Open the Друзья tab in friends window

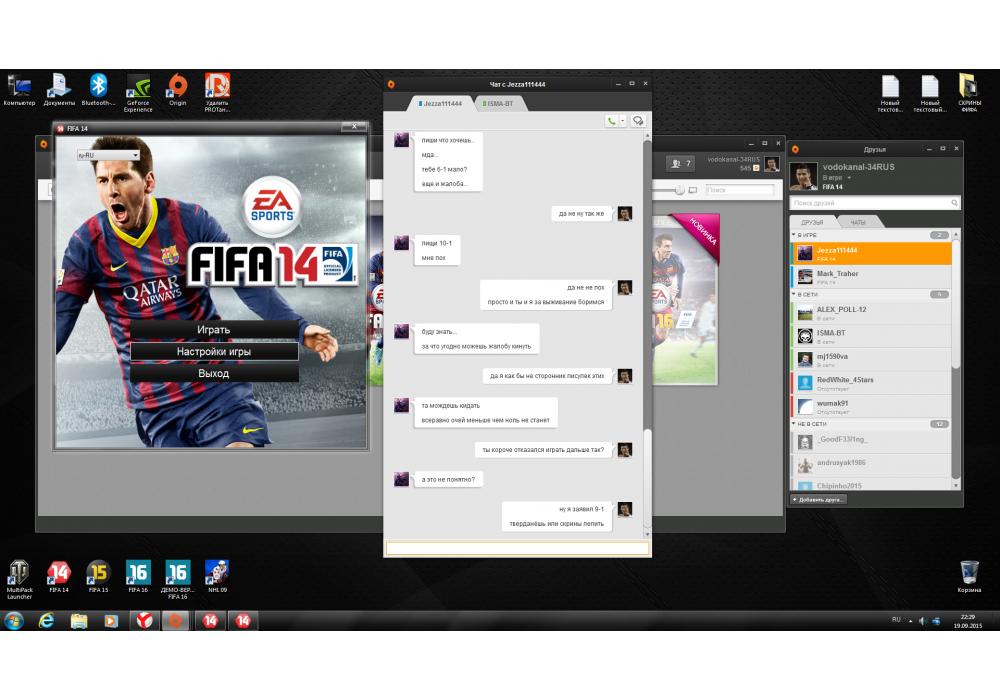812,222
